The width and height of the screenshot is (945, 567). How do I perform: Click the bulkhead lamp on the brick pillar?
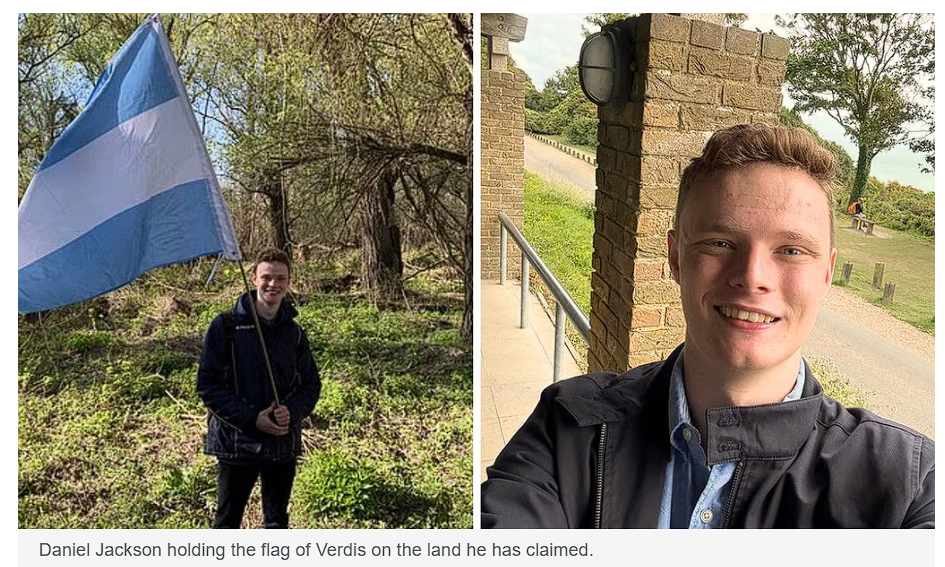coord(603,66)
